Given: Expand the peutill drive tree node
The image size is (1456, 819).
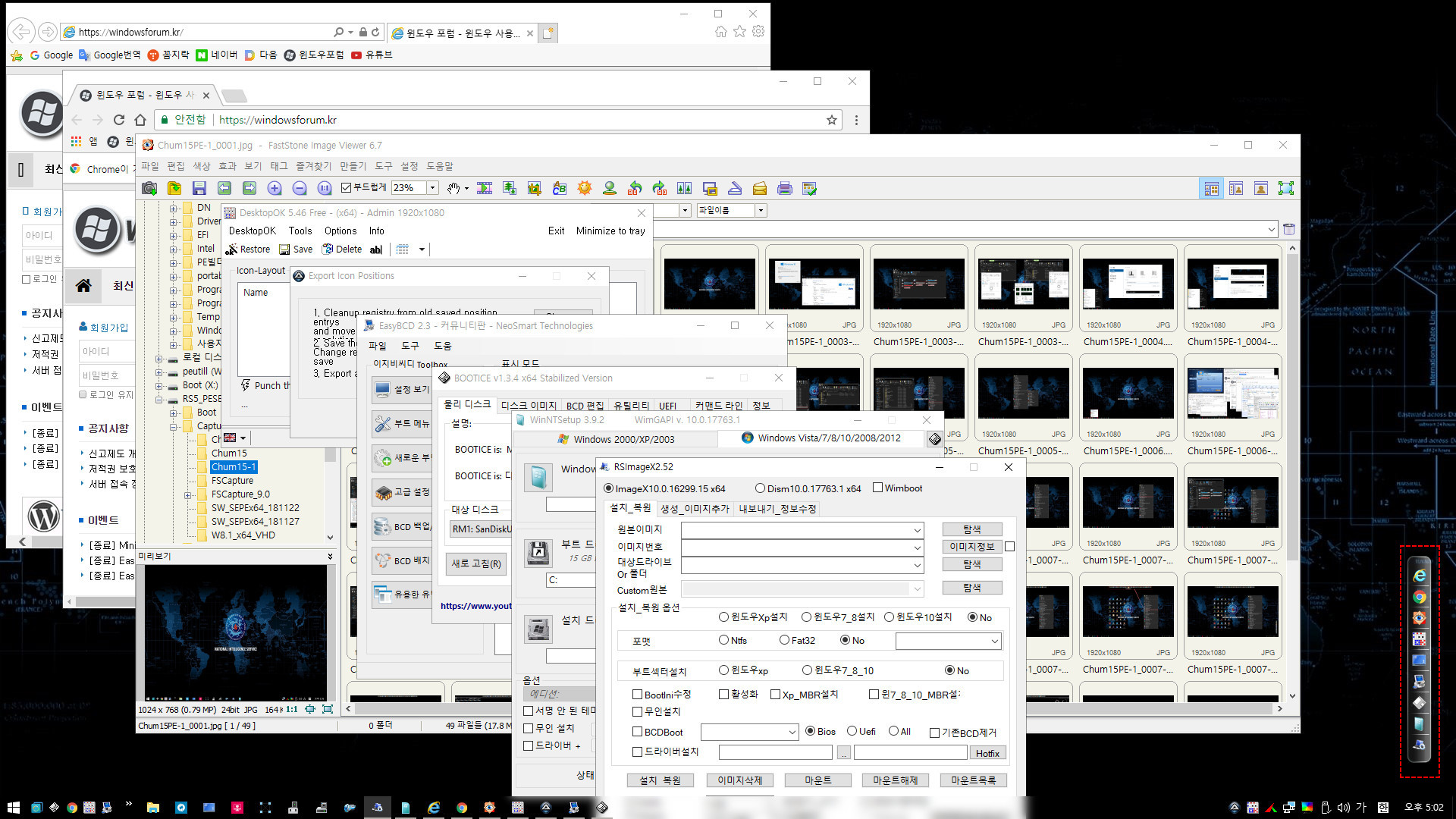Looking at the screenshot, I should [x=158, y=372].
